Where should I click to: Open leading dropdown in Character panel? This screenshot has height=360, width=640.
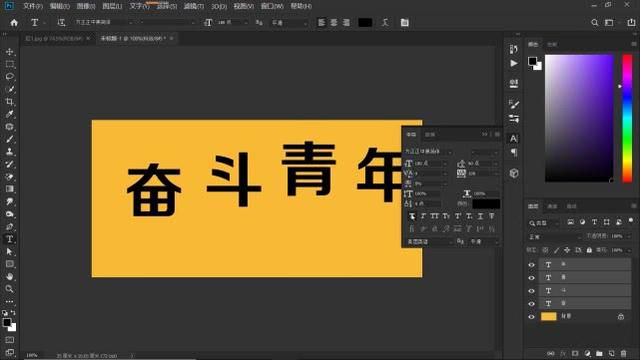pyautogui.click(x=495, y=163)
